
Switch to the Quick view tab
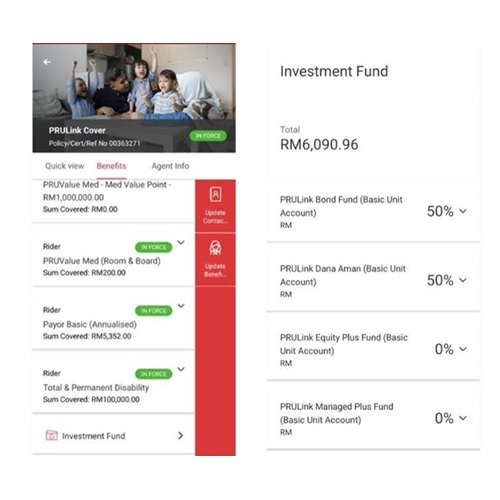[x=65, y=166]
